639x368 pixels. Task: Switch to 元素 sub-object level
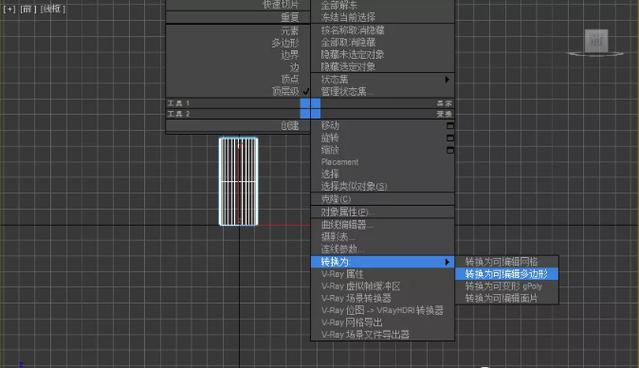coord(290,31)
